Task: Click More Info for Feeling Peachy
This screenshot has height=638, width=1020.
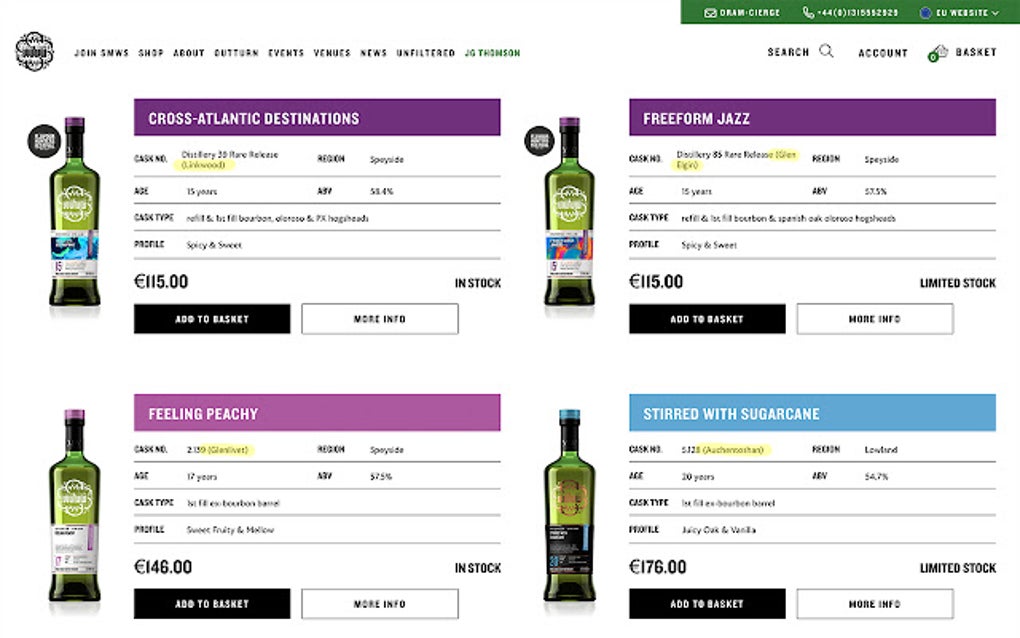Action: [379, 603]
